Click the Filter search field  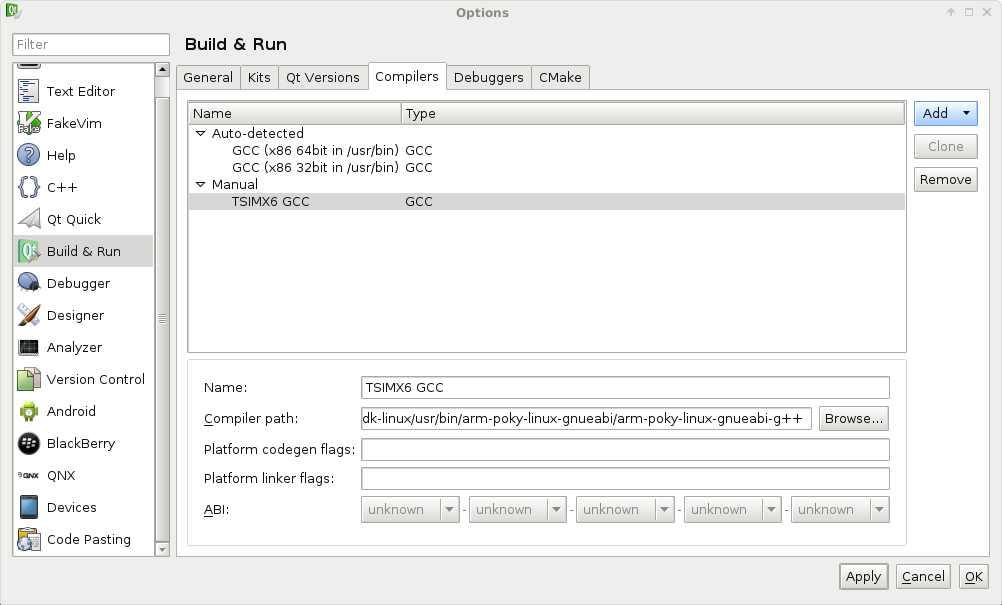point(91,44)
